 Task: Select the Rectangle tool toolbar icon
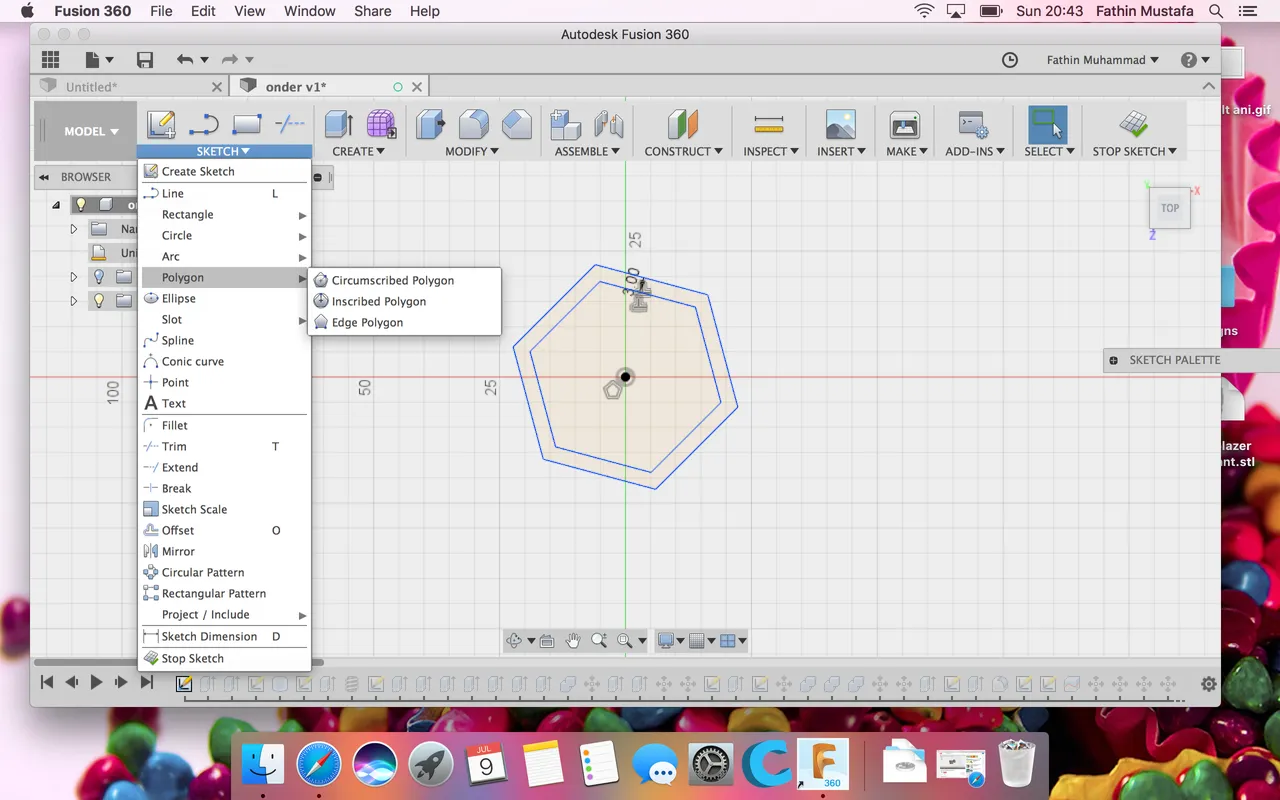(246, 125)
